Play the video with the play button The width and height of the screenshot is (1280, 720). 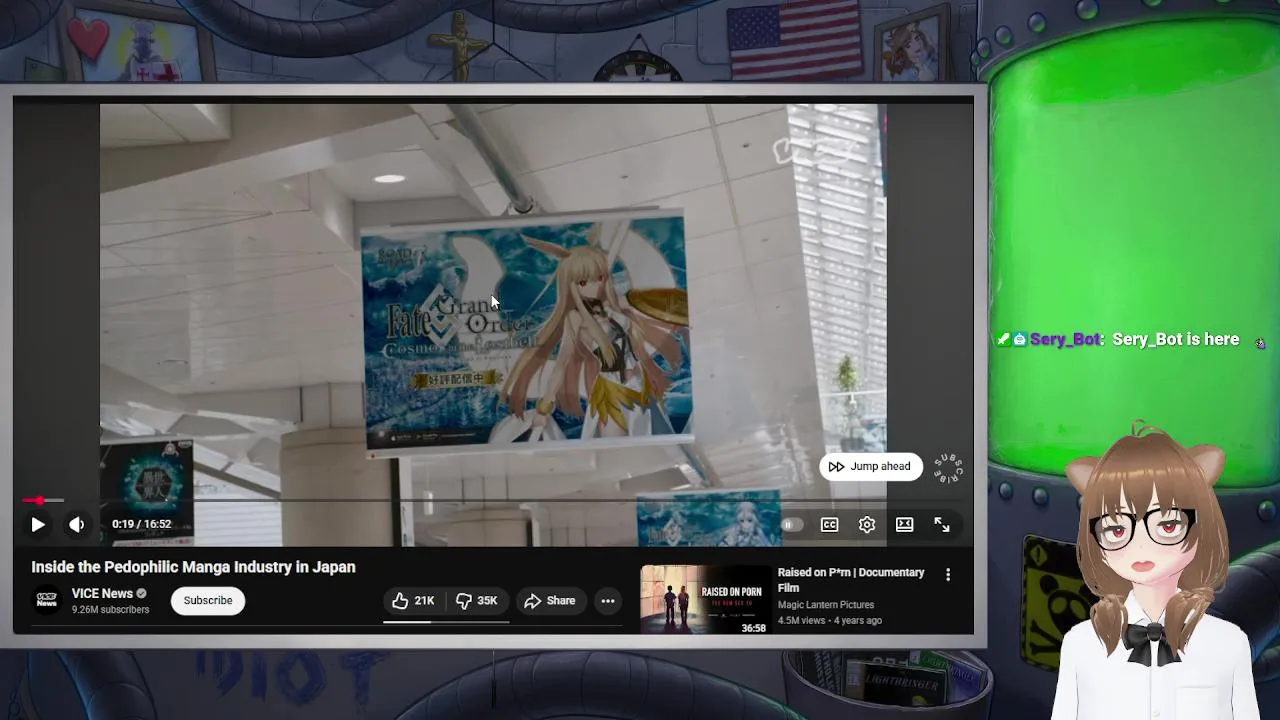pos(38,524)
